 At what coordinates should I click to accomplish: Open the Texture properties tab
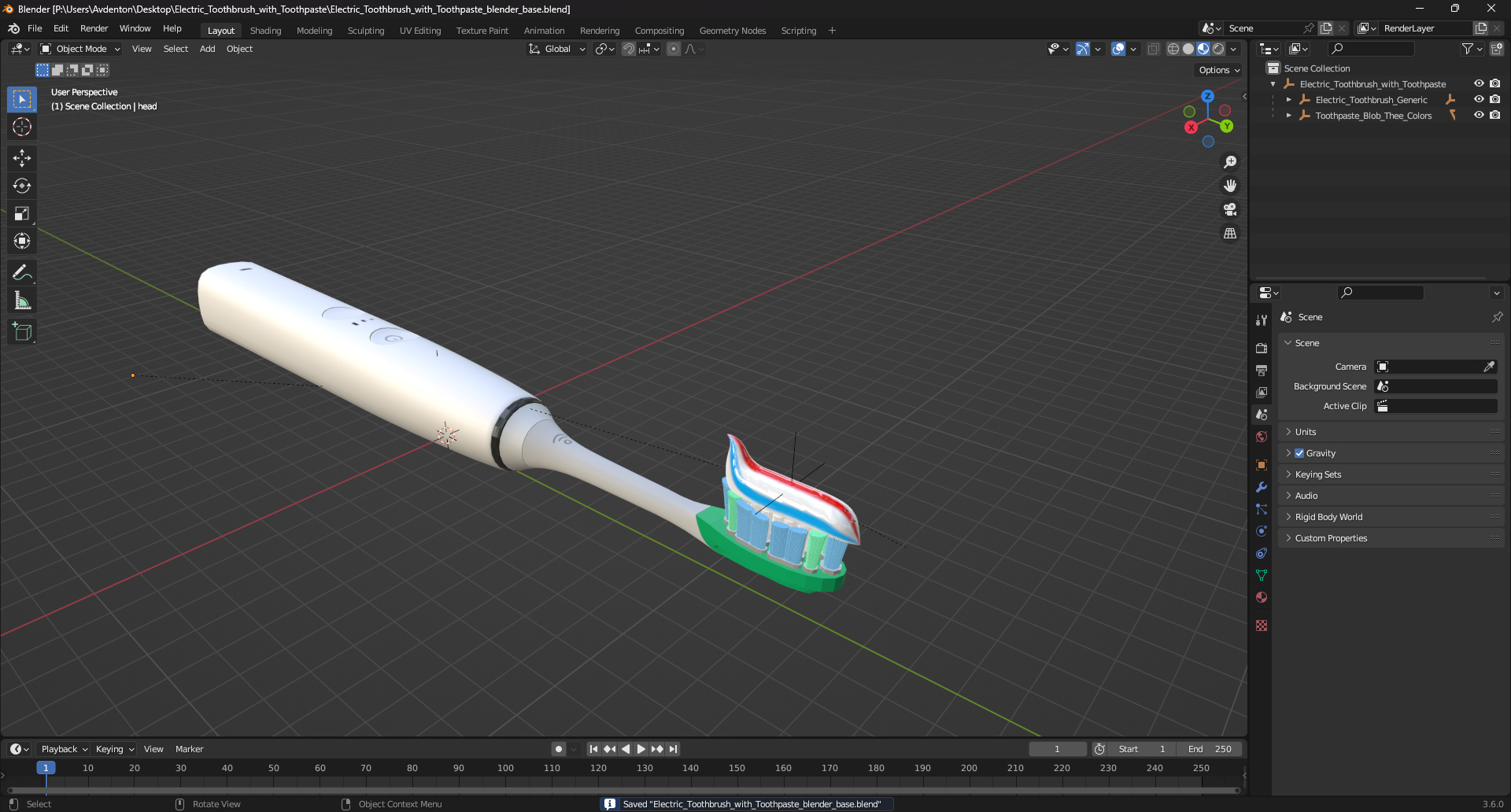[x=1262, y=626]
